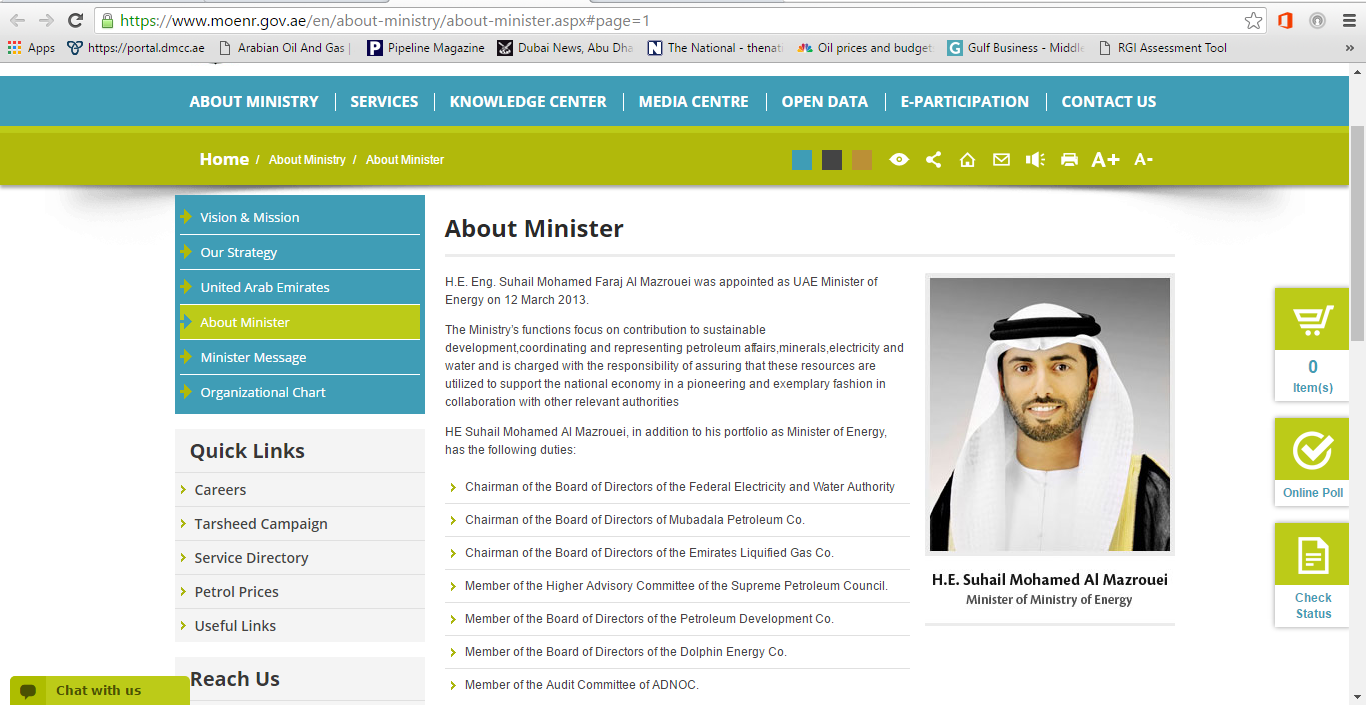This screenshot has height=705, width=1366.
Task: Open the Online Poll checkmark icon
Action: tap(1313, 450)
